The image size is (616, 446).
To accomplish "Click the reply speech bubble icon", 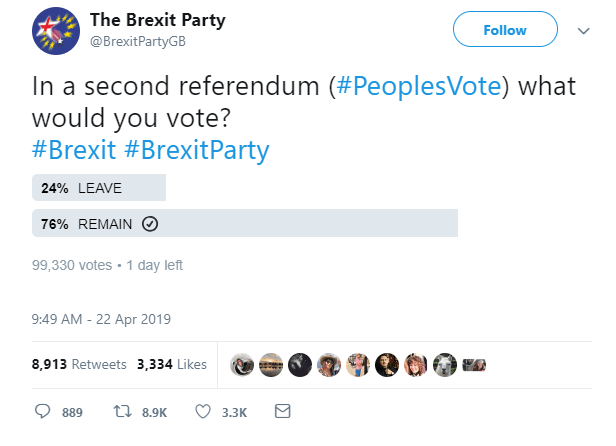I will pos(42,411).
